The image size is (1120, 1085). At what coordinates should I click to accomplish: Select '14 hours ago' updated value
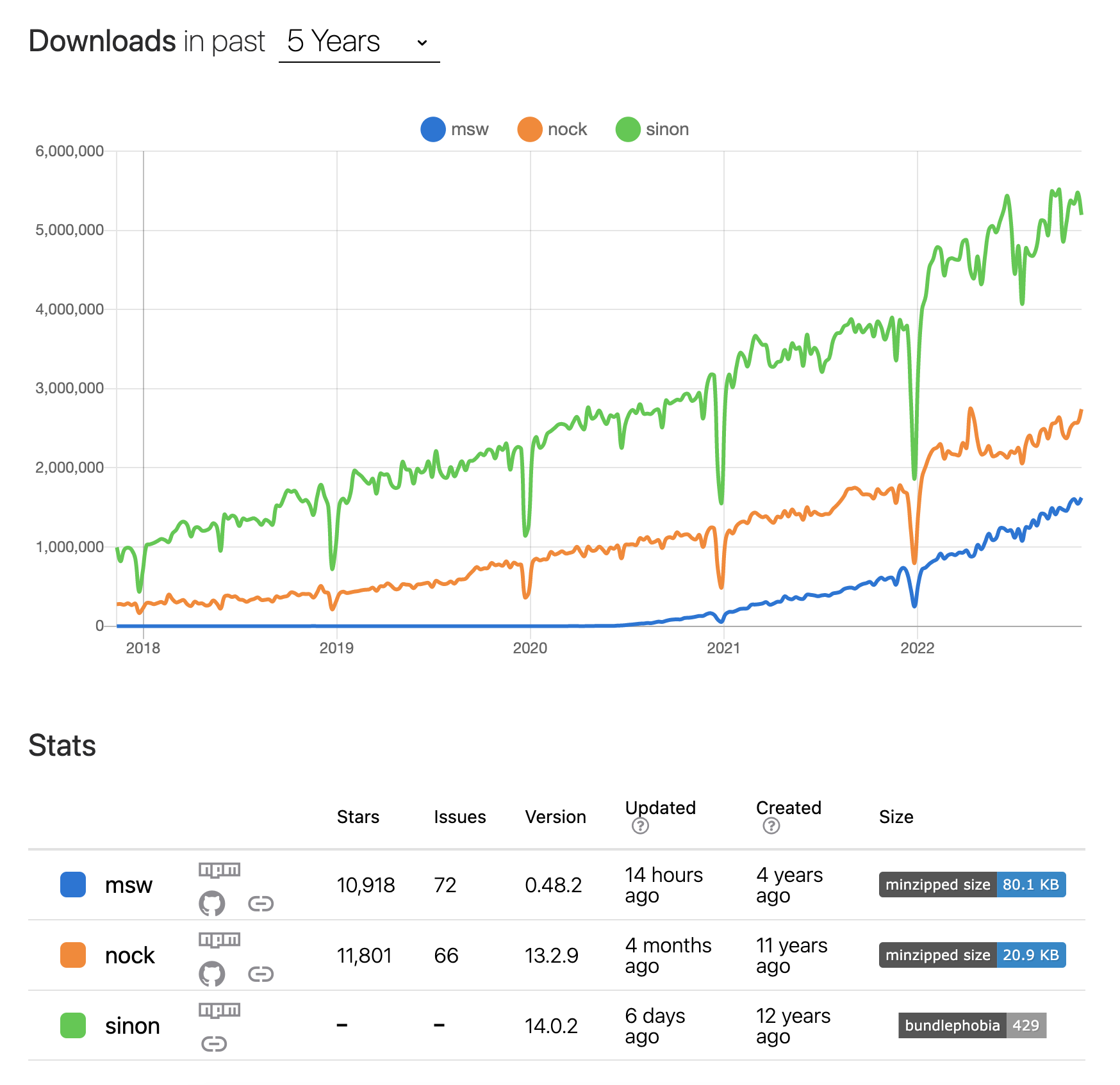[664, 885]
